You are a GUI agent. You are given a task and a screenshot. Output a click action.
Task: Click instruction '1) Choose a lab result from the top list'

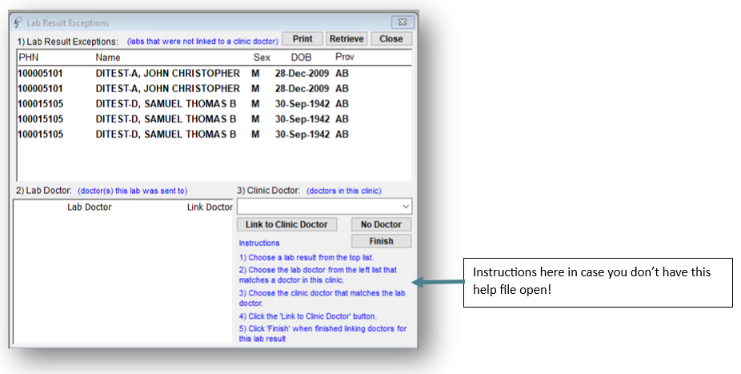(306, 258)
